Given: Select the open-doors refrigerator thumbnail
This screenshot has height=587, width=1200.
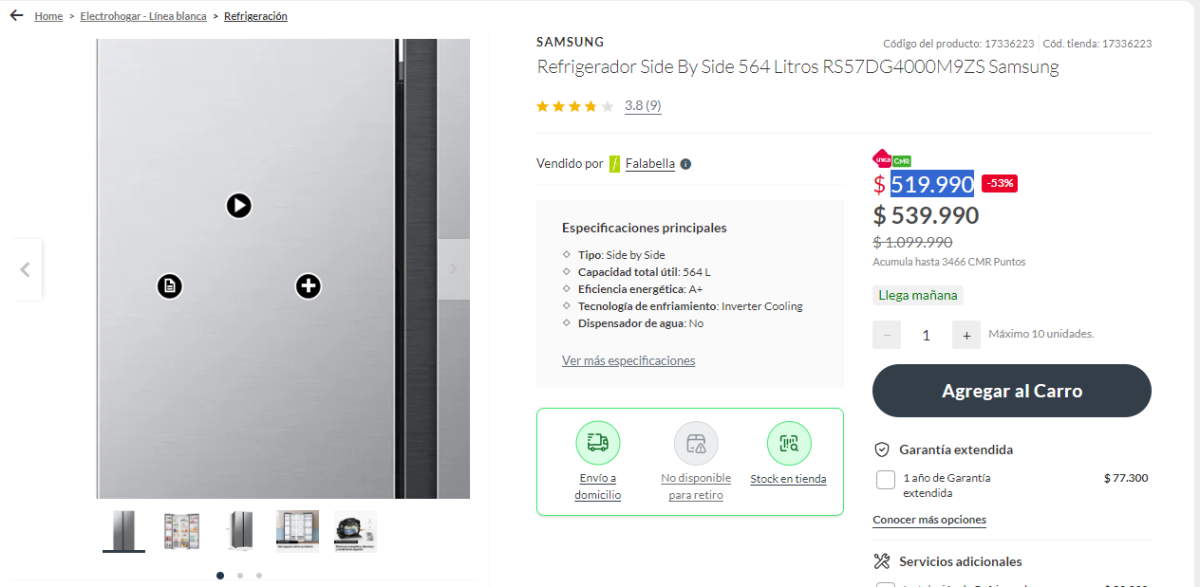Looking at the screenshot, I should pyautogui.click(x=181, y=531).
